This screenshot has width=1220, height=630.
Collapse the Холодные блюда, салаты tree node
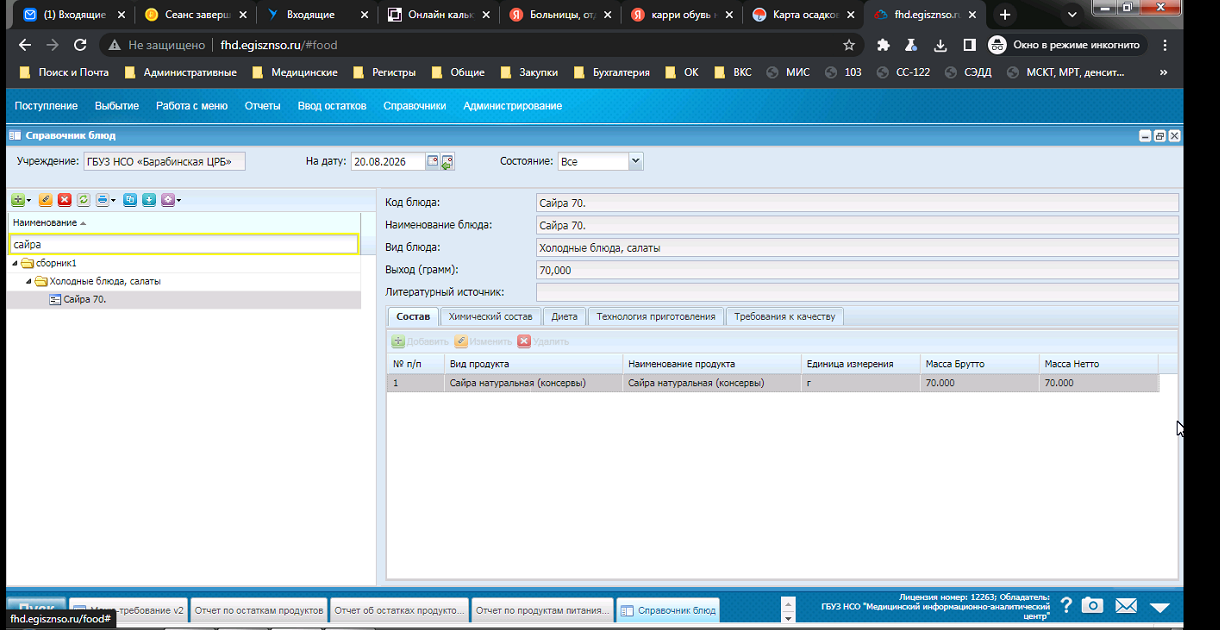tap(28, 282)
